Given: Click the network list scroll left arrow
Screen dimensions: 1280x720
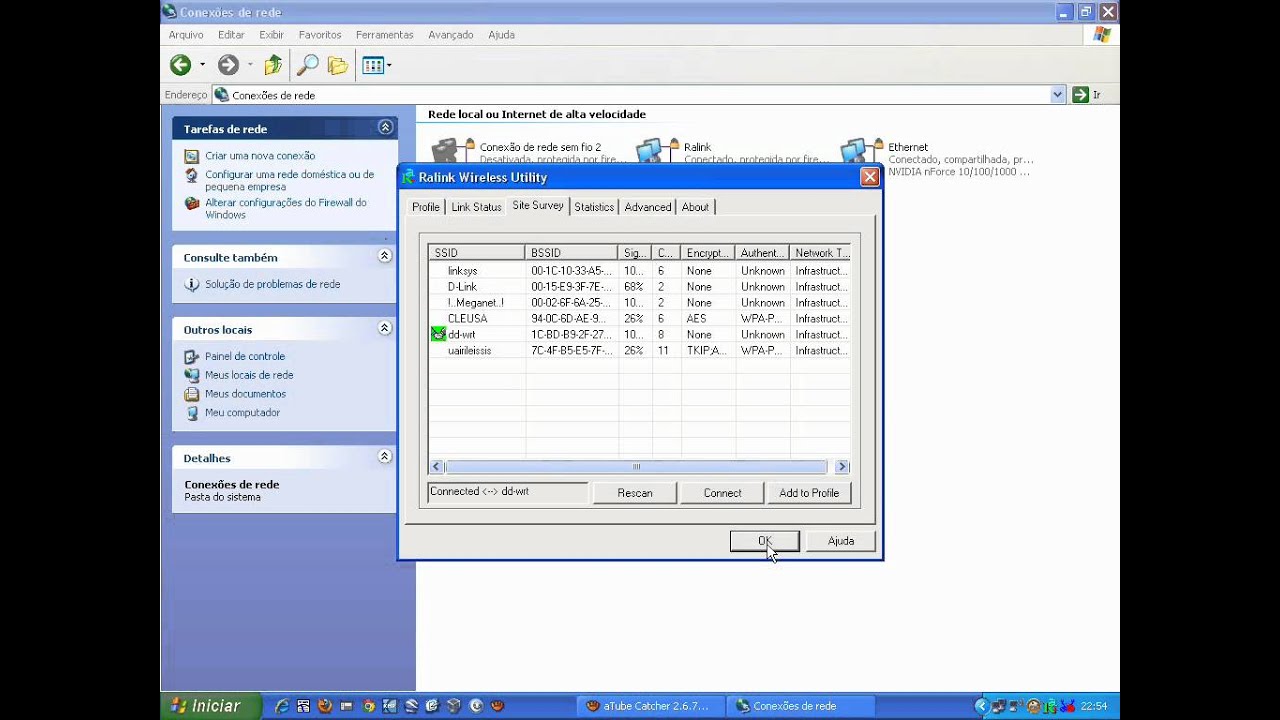Looking at the screenshot, I should click(436, 467).
